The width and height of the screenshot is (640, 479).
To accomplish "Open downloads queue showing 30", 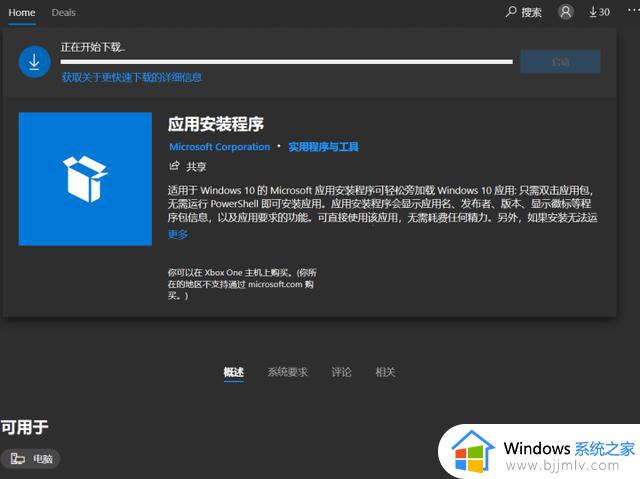I will pyautogui.click(x=599, y=12).
